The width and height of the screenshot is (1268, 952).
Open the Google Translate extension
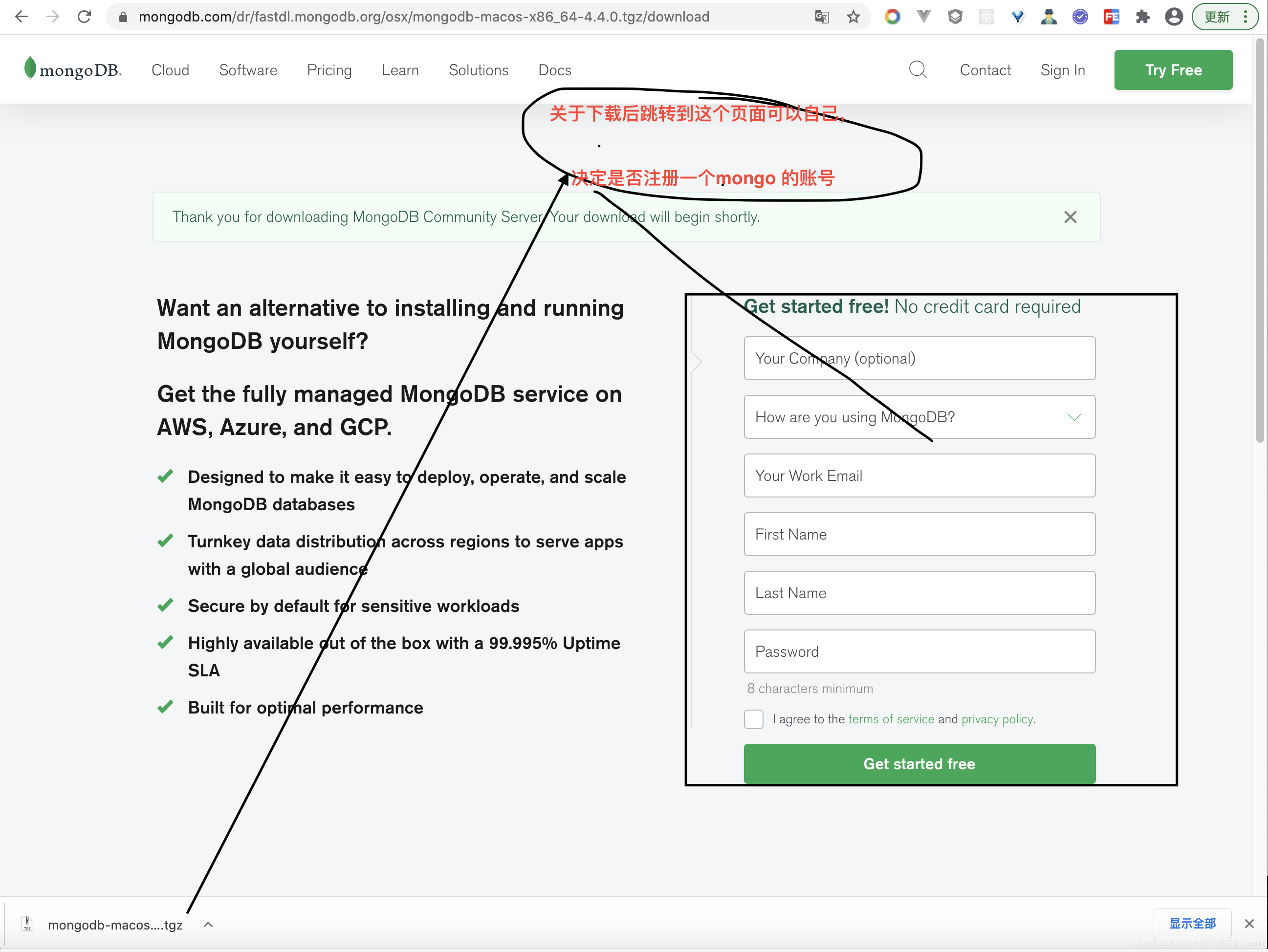coord(822,17)
